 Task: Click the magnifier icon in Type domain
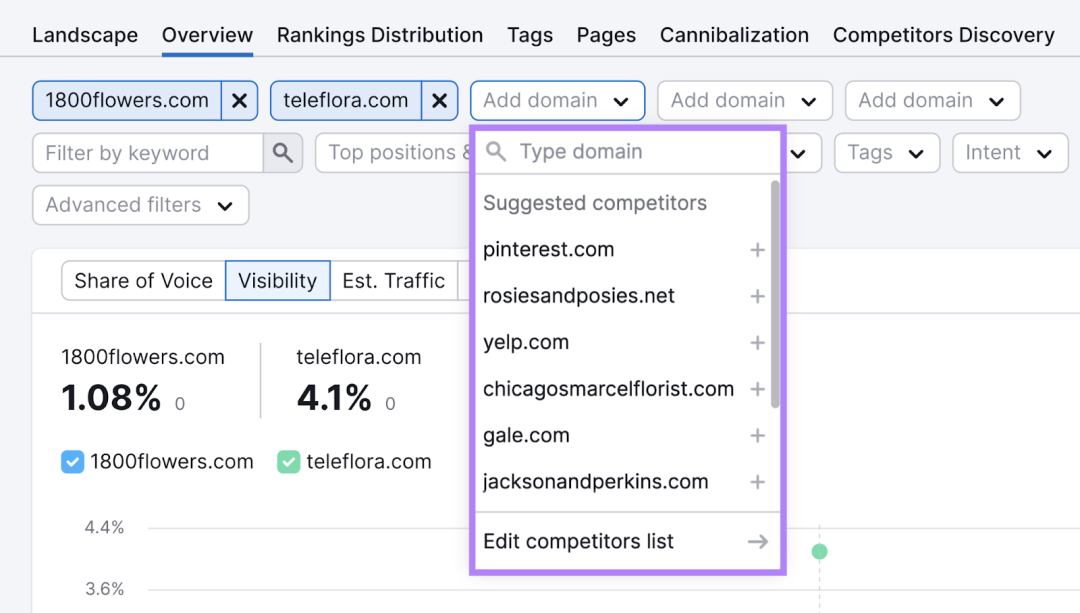tap(496, 152)
